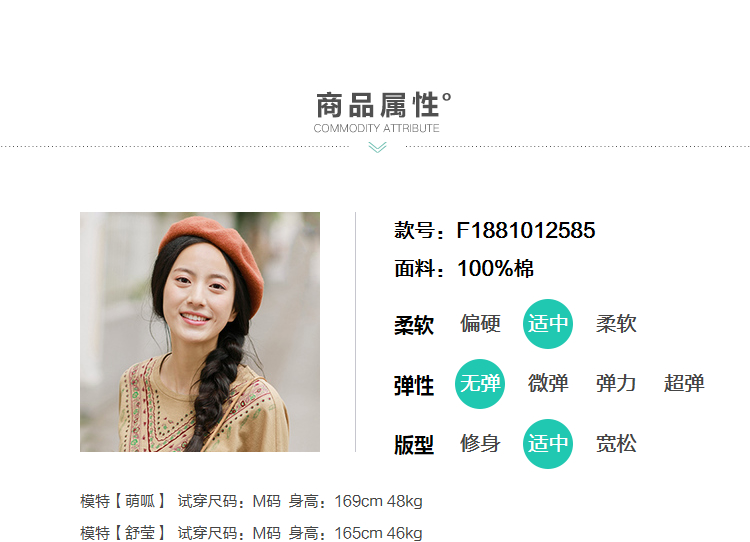Choose the 微弹 elasticity option
The width and height of the screenshot is (750, 542).
point(548,384)
